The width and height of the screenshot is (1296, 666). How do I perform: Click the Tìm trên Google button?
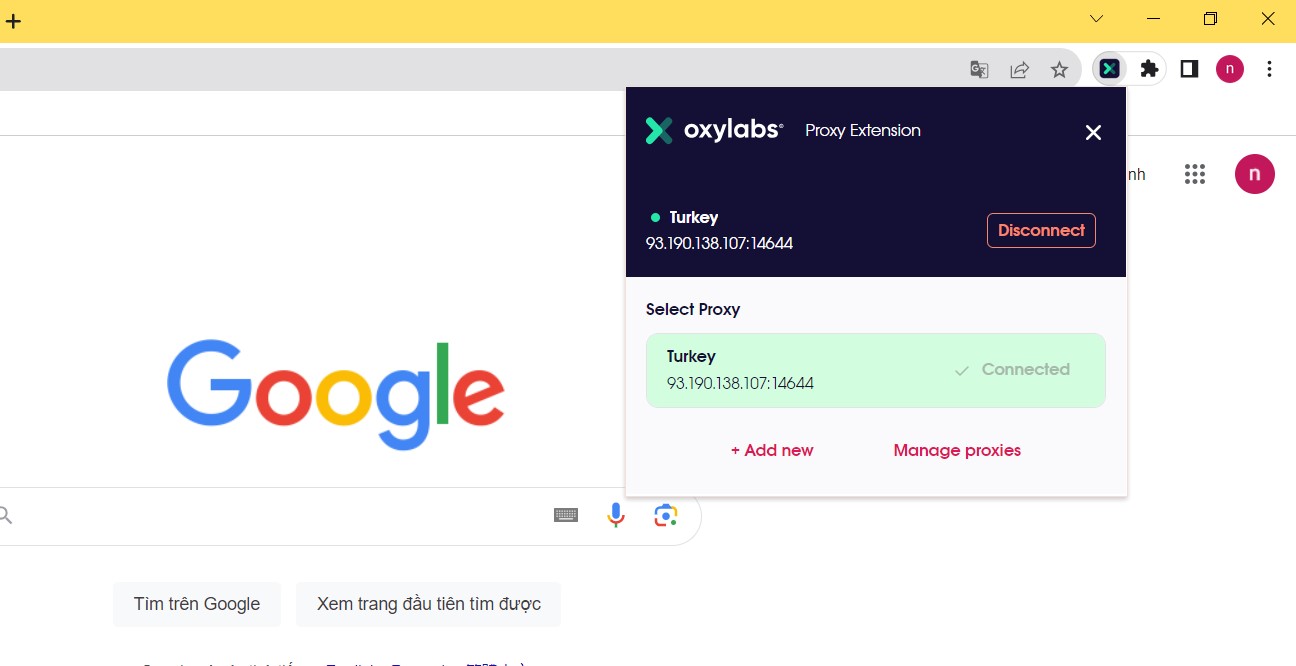pos(197,604)
